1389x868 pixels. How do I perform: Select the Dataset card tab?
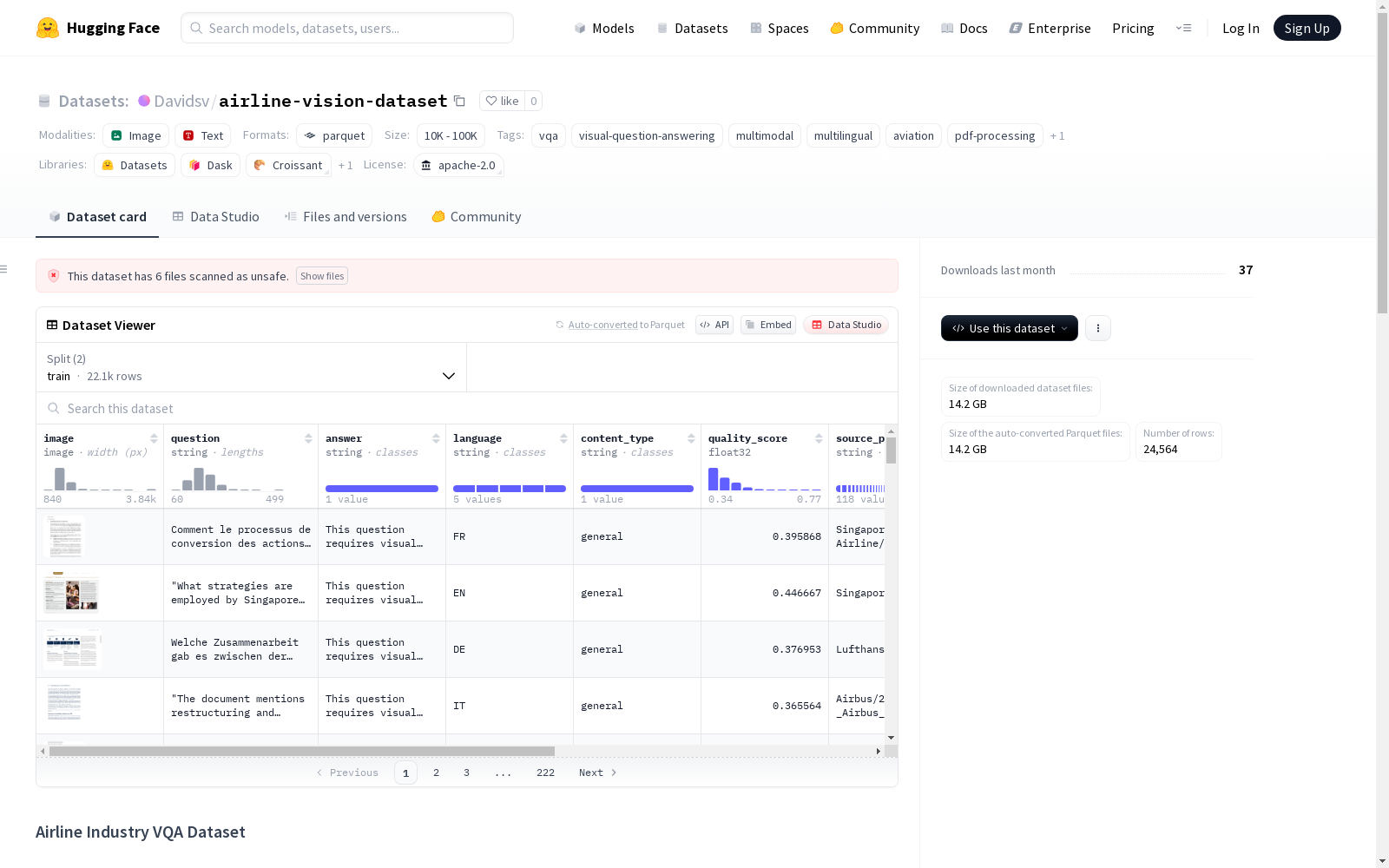(97, 217)
